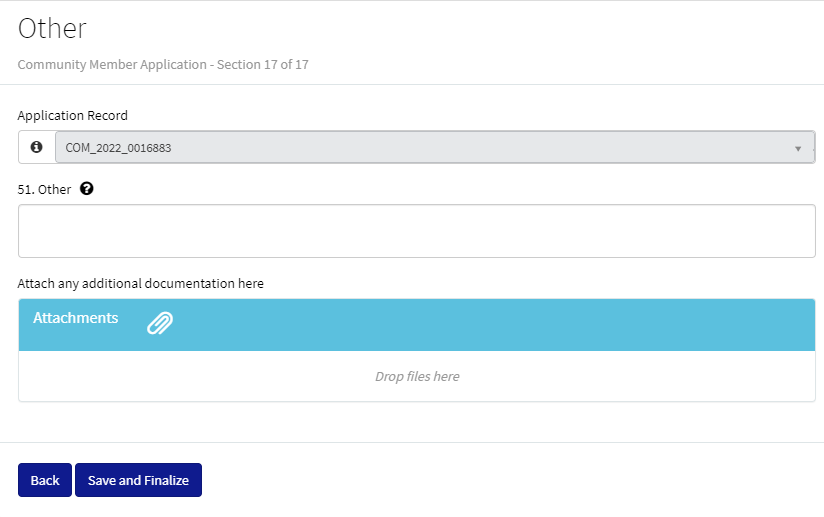The image size is (824, 517).
Task: Click the right edge of the Application Record field
Action: coord(810,148)
